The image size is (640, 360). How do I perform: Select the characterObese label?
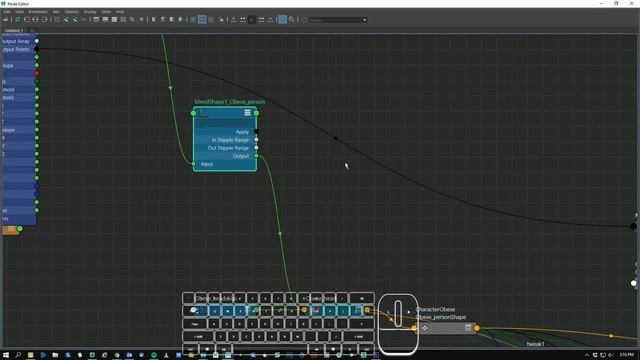click(436, 309)
